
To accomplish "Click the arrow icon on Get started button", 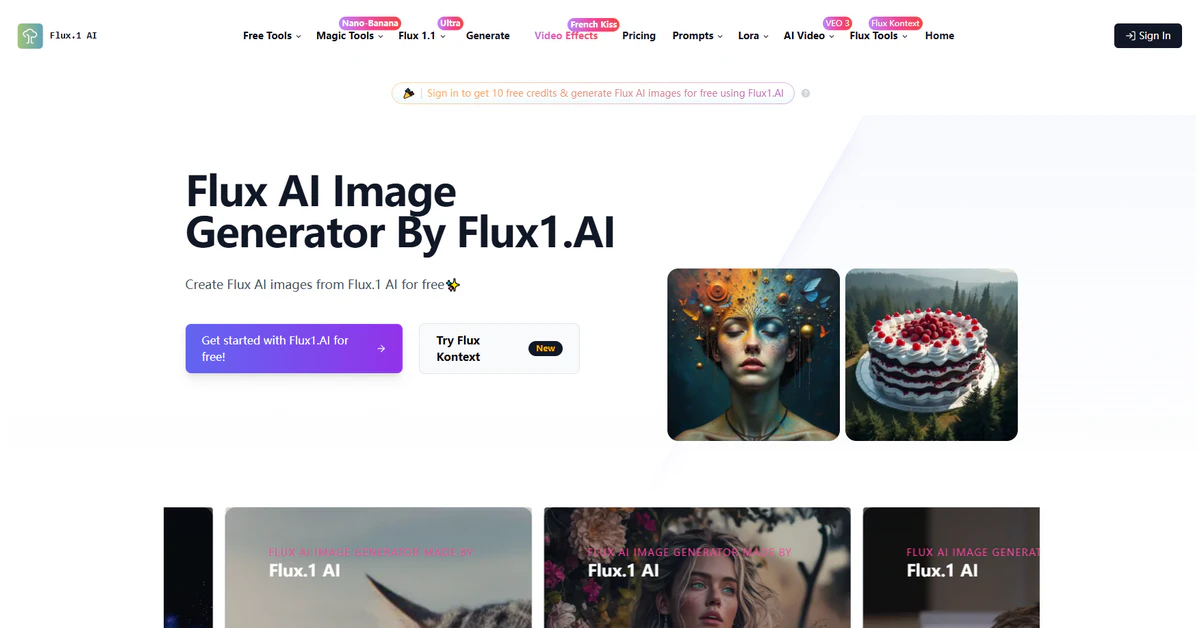I will coord(381,349).
